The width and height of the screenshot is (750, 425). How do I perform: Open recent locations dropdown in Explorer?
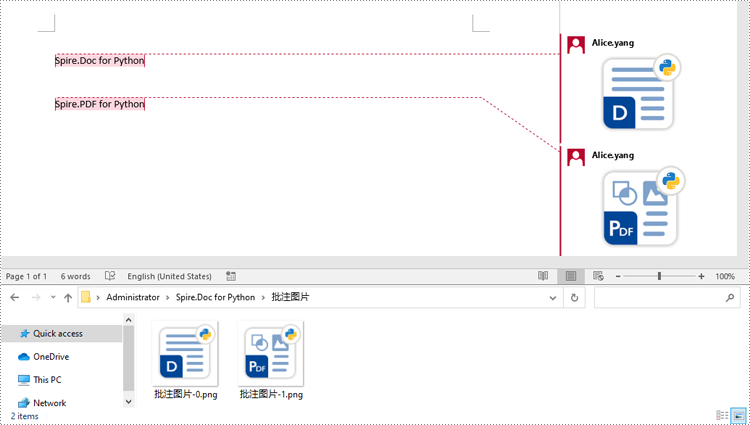click(x=53, y=297)
